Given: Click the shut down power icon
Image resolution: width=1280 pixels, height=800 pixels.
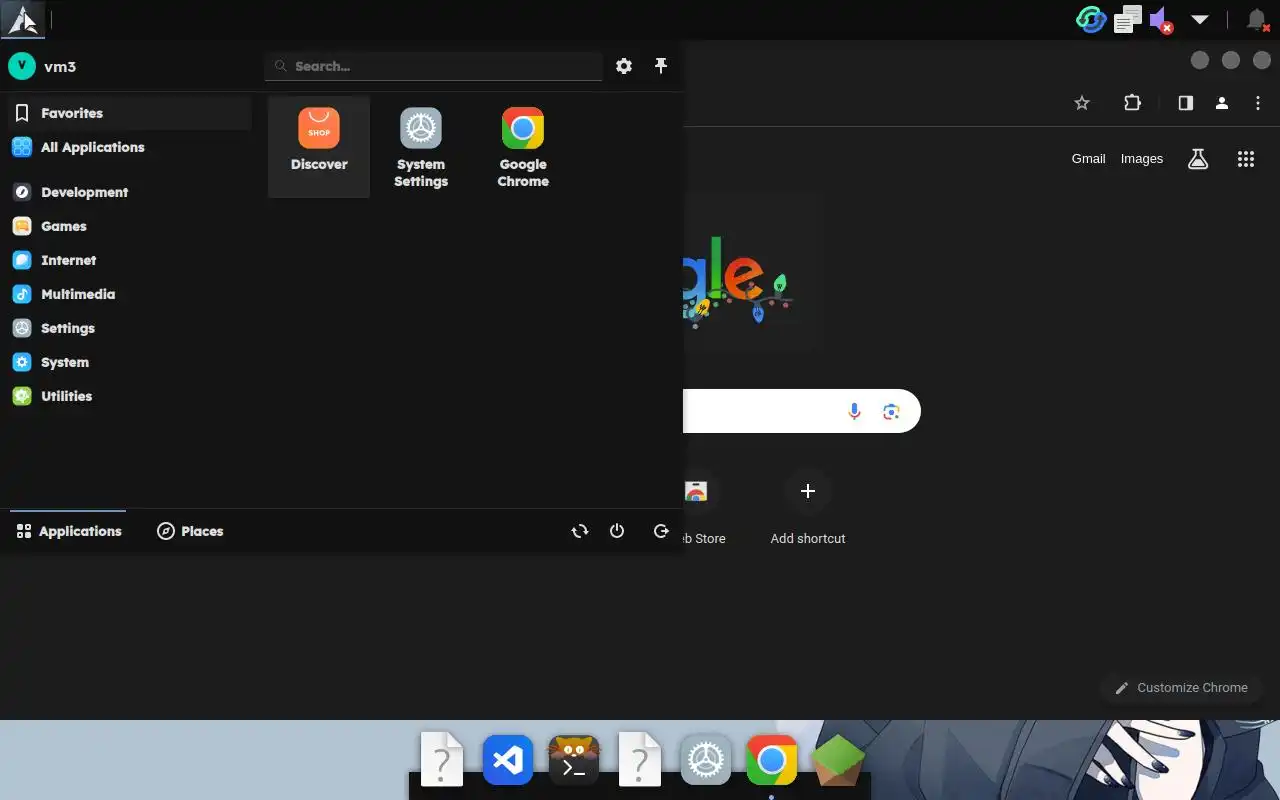Looking at the screenshot, I should tap(617, 531).
